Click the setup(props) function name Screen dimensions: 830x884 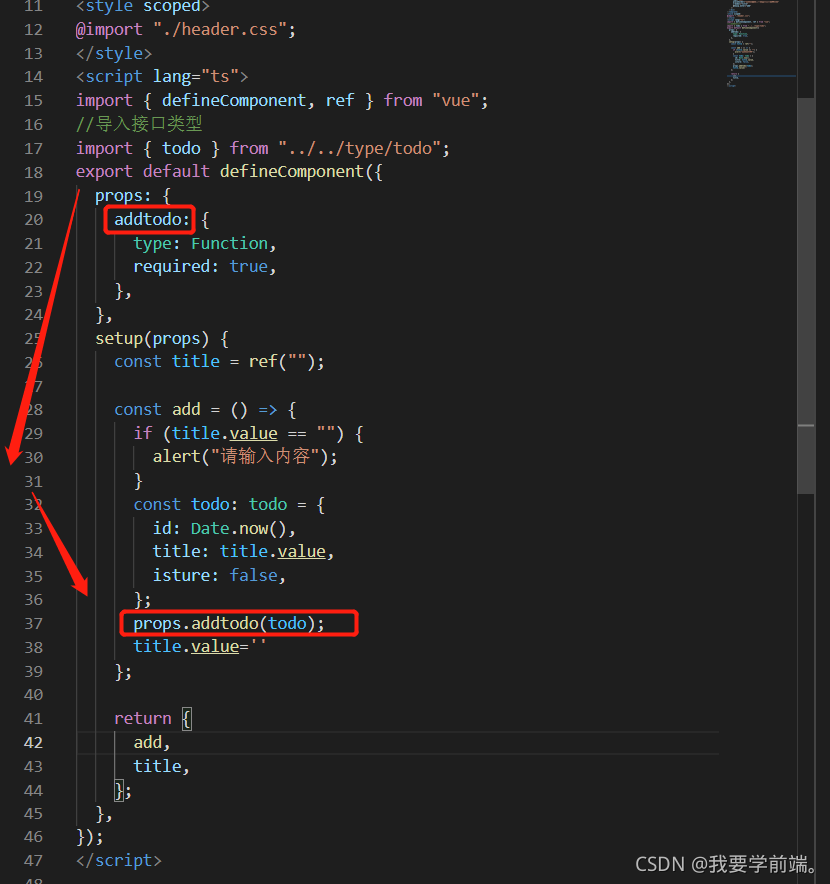click(x=118, y=338)
